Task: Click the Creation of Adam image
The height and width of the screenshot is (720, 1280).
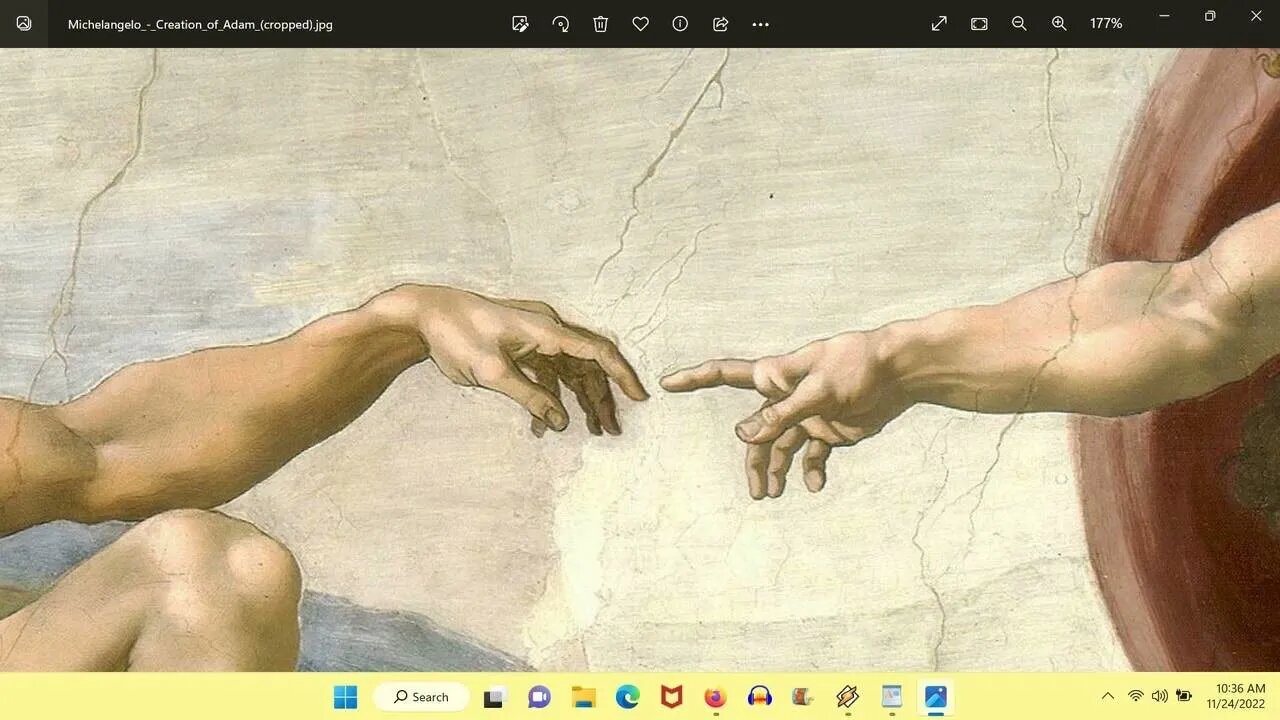Action: (x=640, y=360)
